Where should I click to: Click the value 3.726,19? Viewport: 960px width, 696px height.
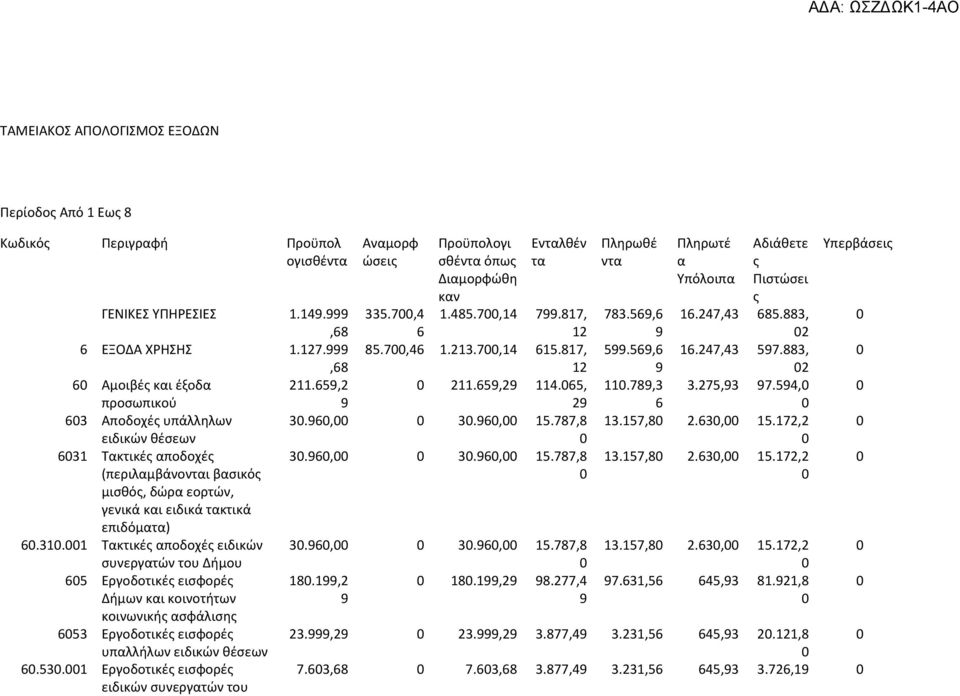tap(782, 670)
